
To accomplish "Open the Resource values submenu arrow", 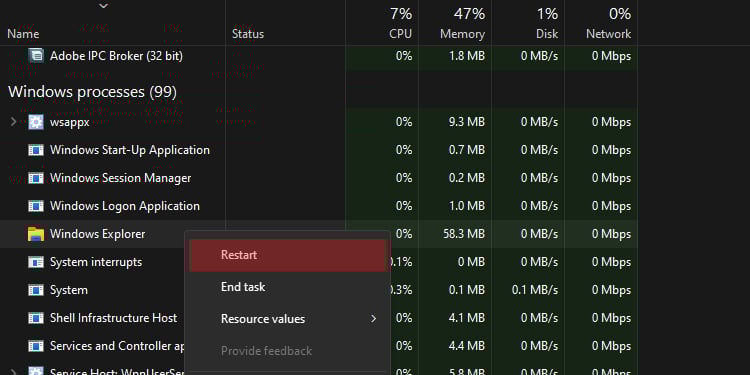I will (374, 319).
